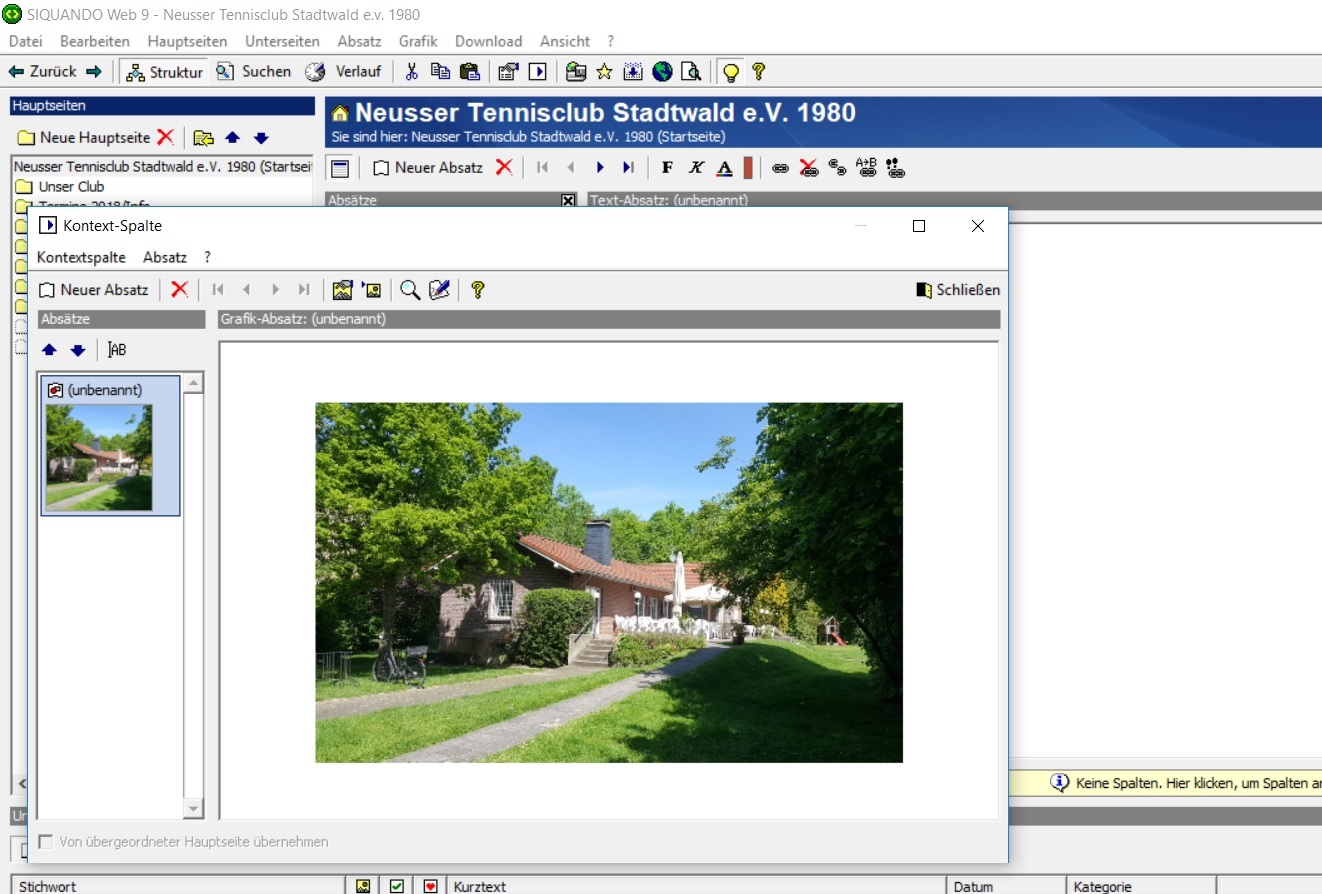Click Neuer Absatz in Kontext-Spalte window
This screenshot has width=1322, height=894.
(94, 290)
